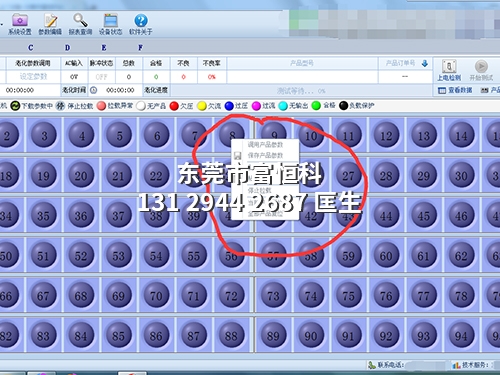Click the 产品型号 input field
The height and width of the screenshot is (375, 500).
[302, 77]
